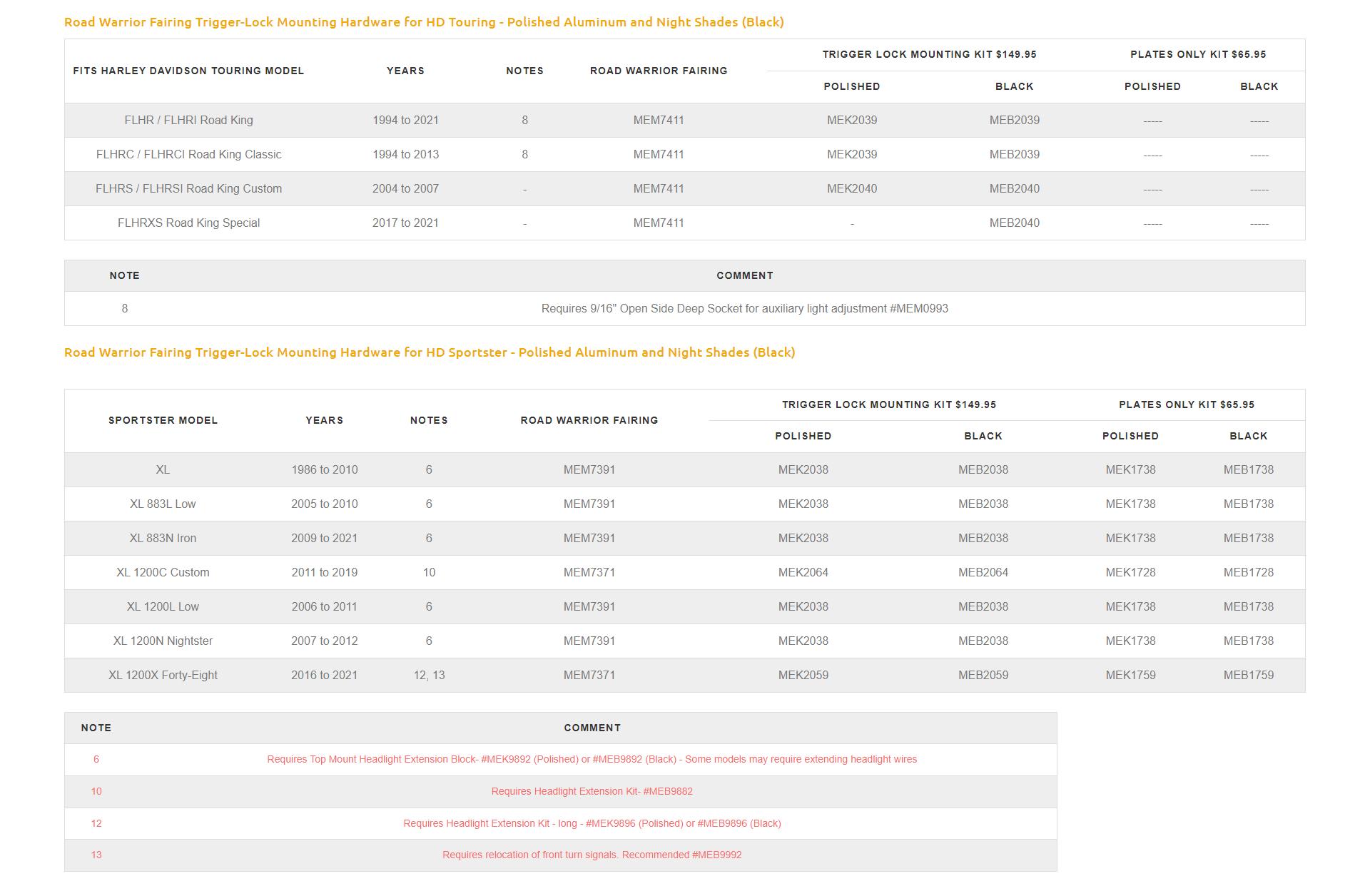Click the notes value 12, 13 cell
The image size is (1370, 896).
(429, 676)
